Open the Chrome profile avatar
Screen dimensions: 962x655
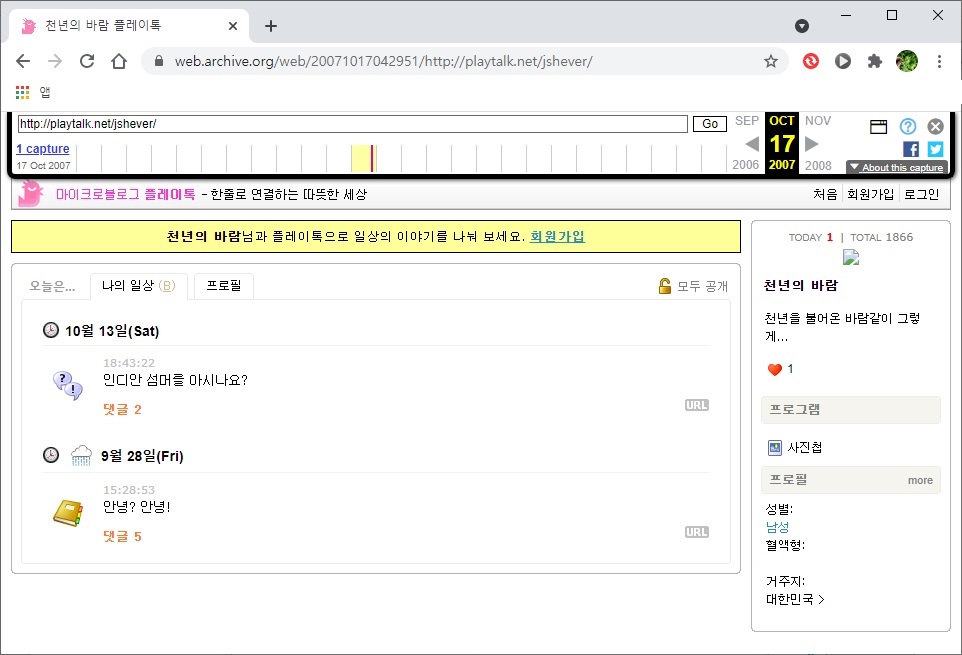coord(907,61)
